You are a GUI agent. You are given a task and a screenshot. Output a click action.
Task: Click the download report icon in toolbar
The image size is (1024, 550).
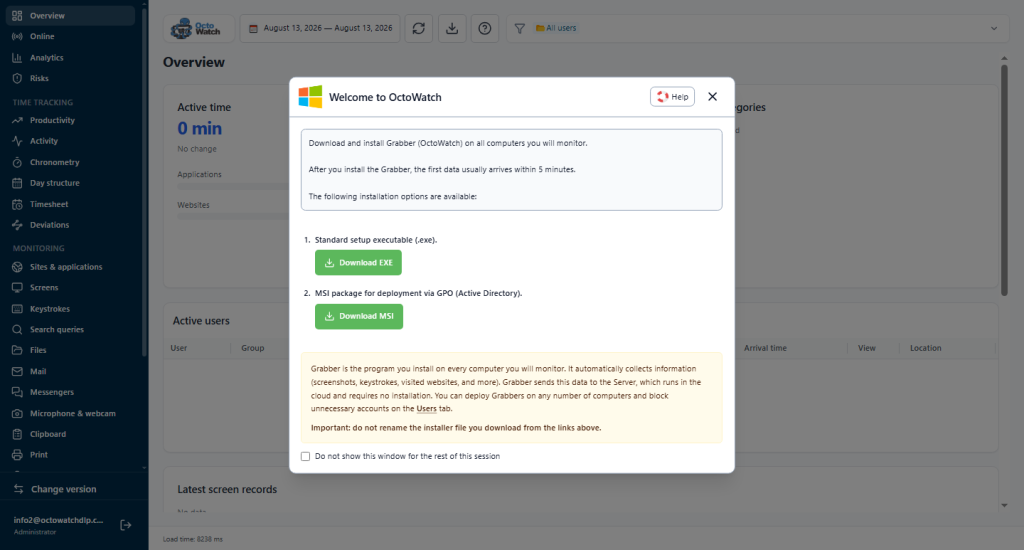452,29
